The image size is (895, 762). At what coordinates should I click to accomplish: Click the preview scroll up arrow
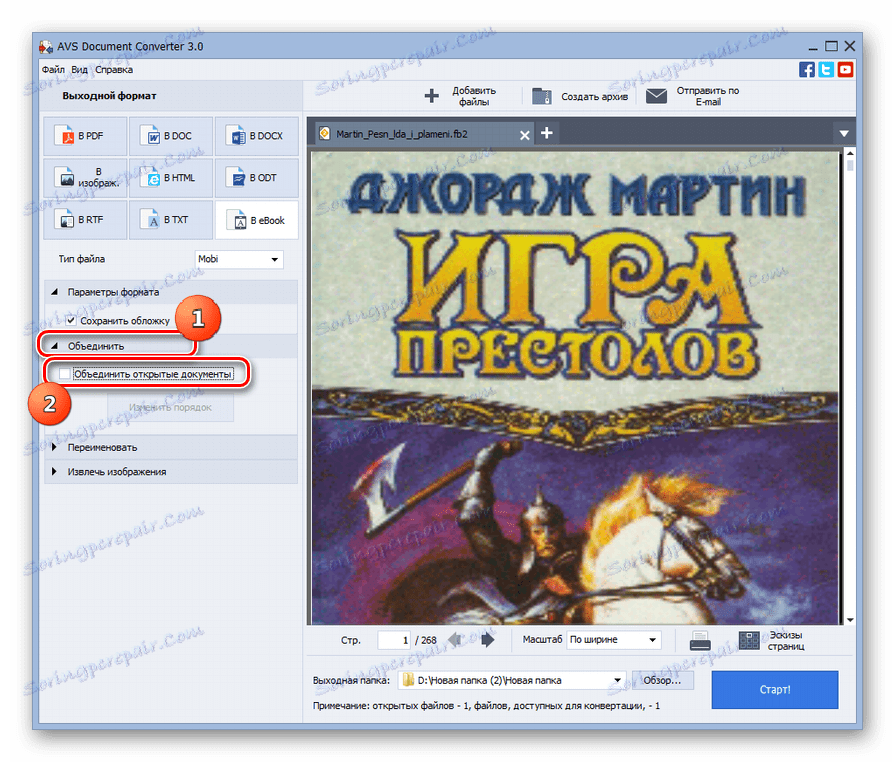tap(850, 152)
